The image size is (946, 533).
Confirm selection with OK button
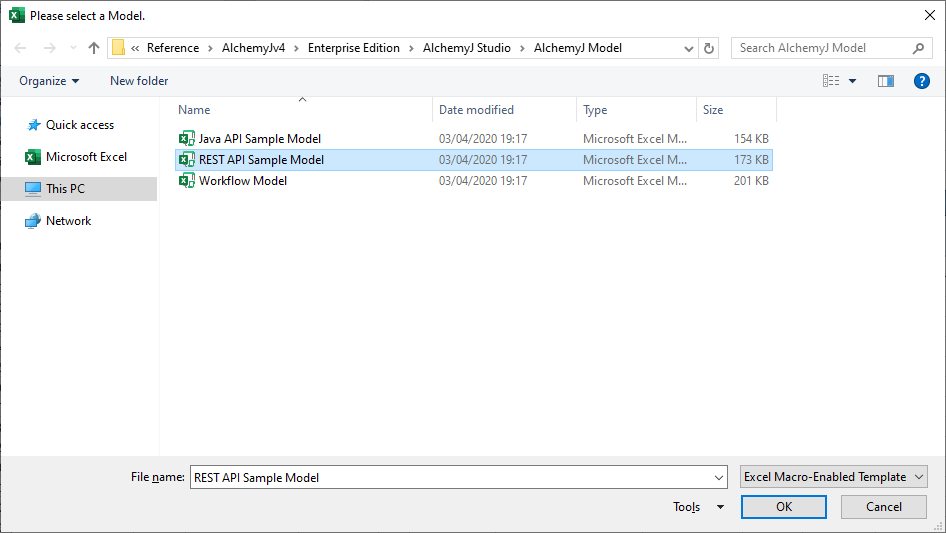(784, 507)
